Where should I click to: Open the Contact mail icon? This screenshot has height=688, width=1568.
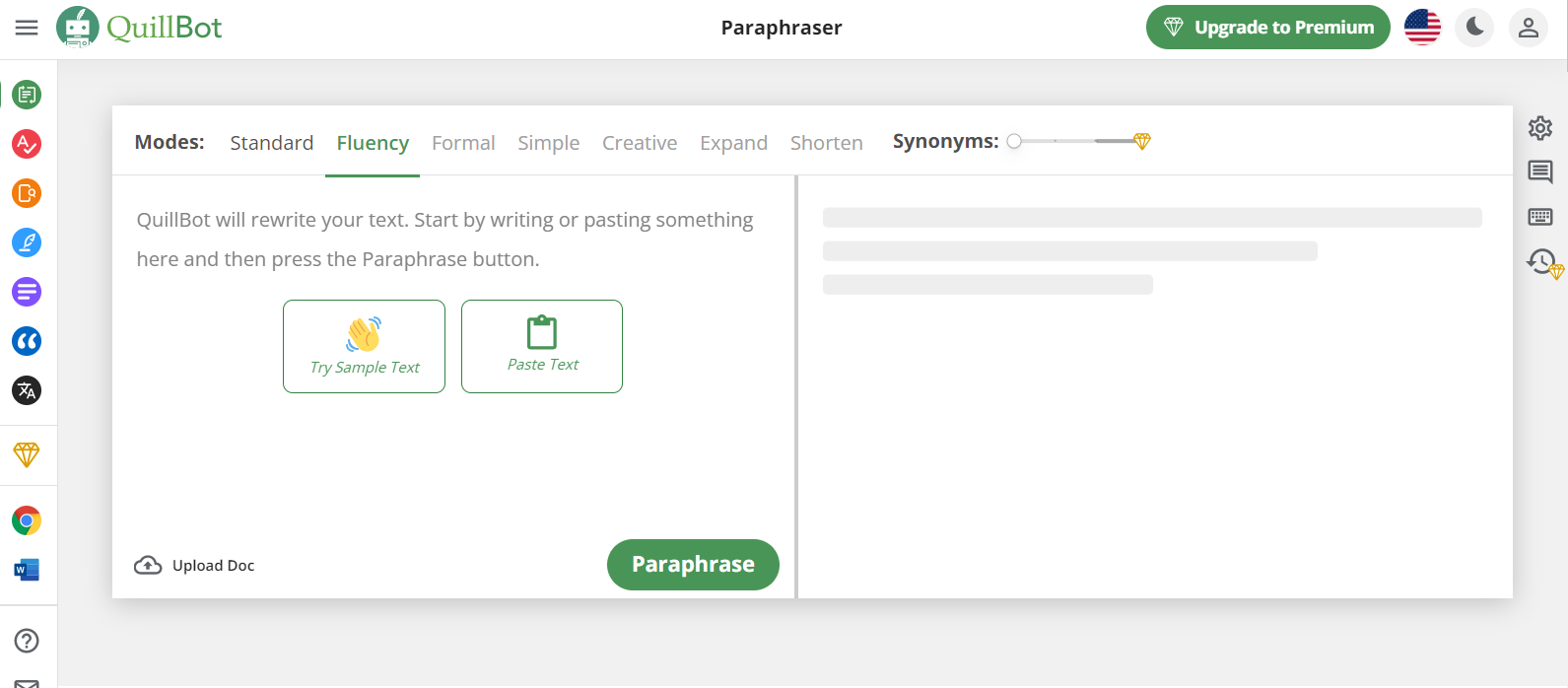tap(27, 683)
